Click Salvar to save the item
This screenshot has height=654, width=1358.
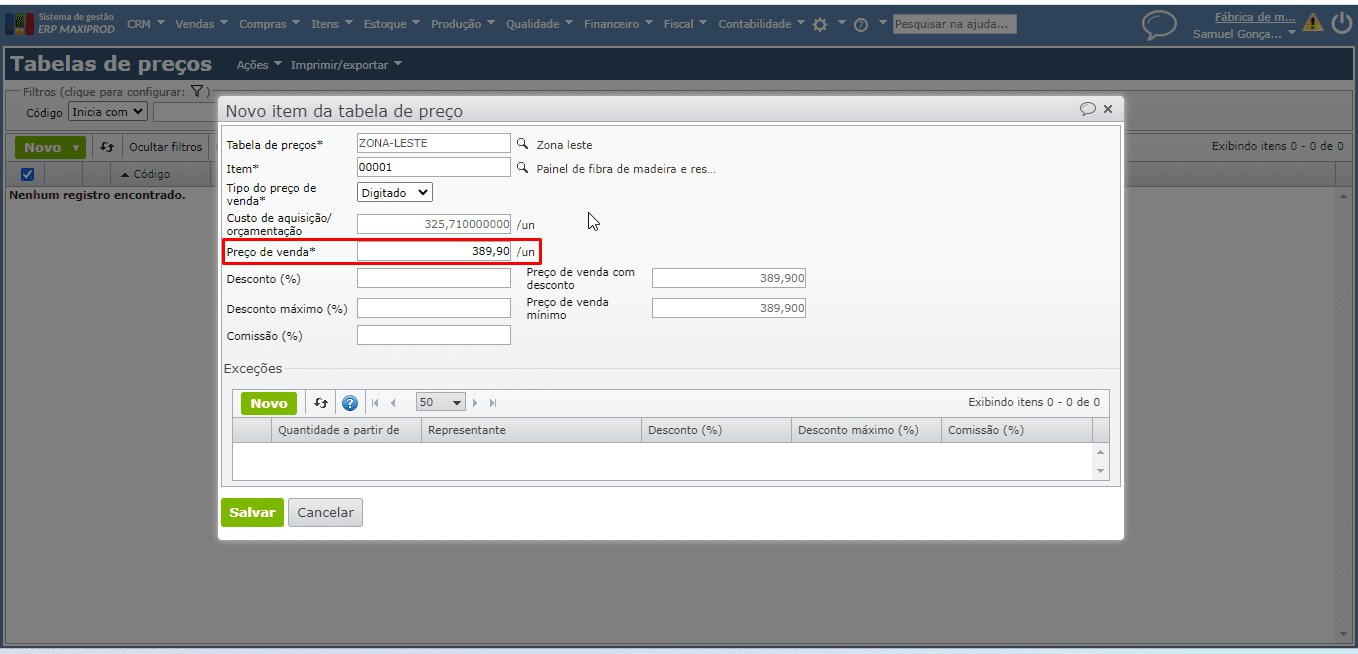tap(252, 512)
